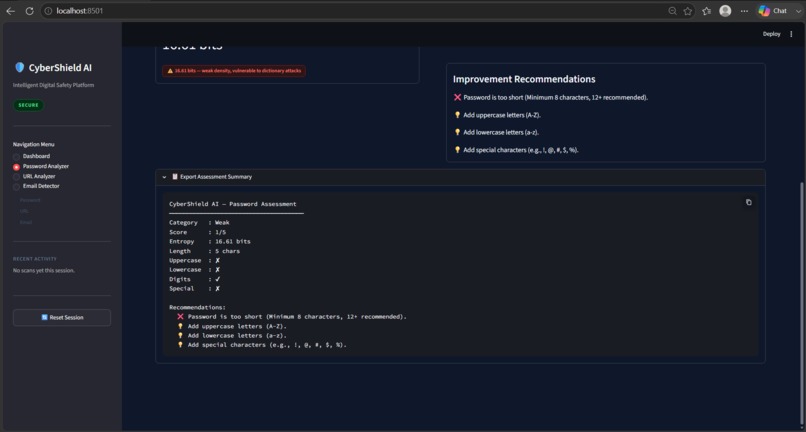Click 'Add uppercase letters (A-Z)' in recommendations panel
This screenshot has height=432, width=806.
[x=497, y=115]
